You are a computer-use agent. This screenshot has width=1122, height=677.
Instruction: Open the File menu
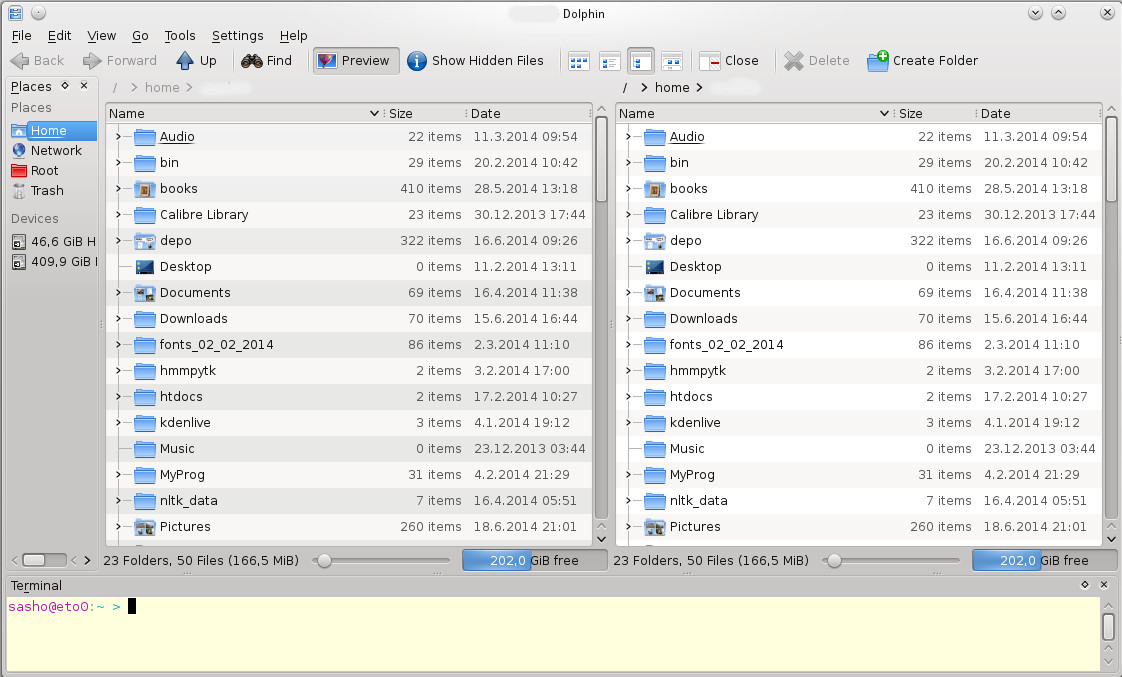click(21, 36)
